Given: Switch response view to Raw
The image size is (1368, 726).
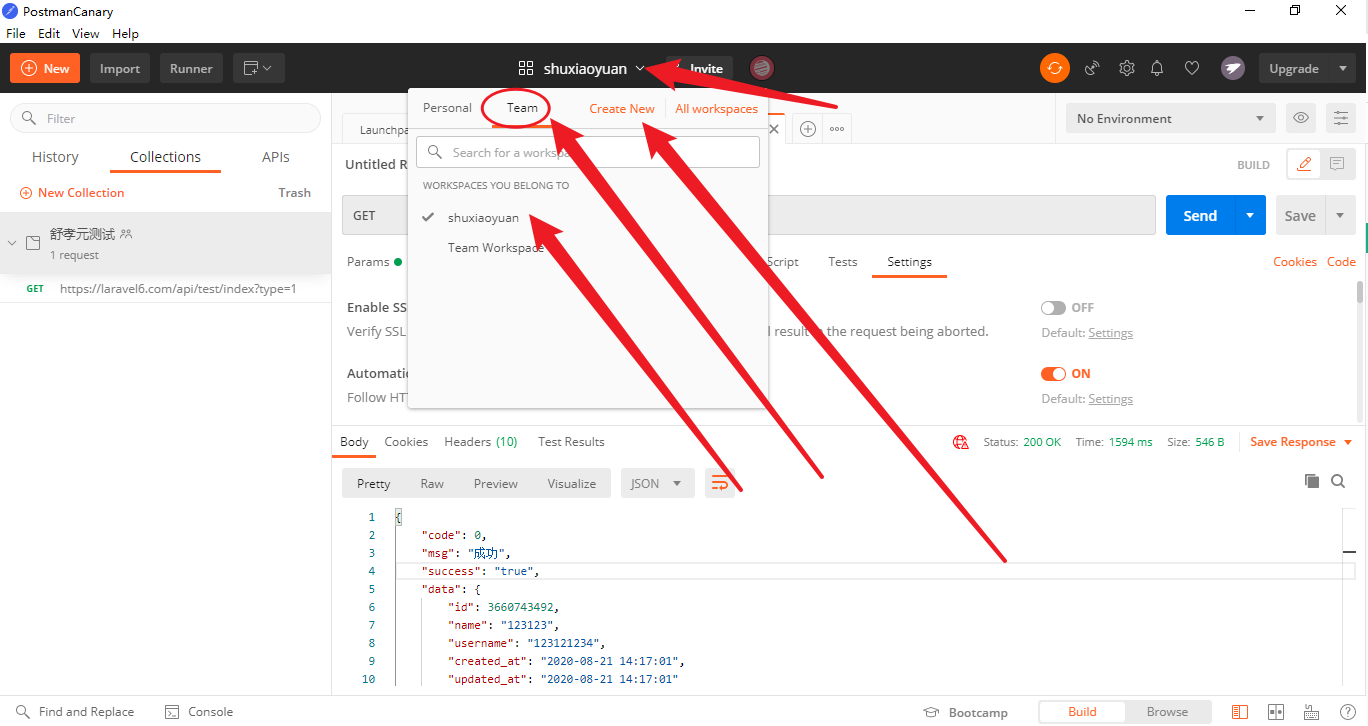Looking at the screenshot, I should 432,483.
